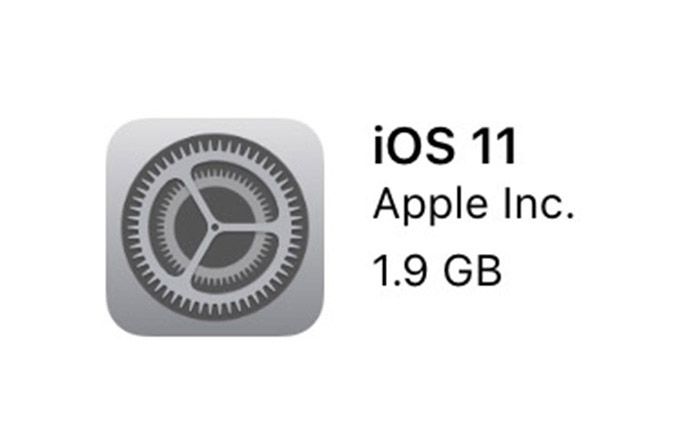Click the dark wedge below the right spoke

pos(231,250)
